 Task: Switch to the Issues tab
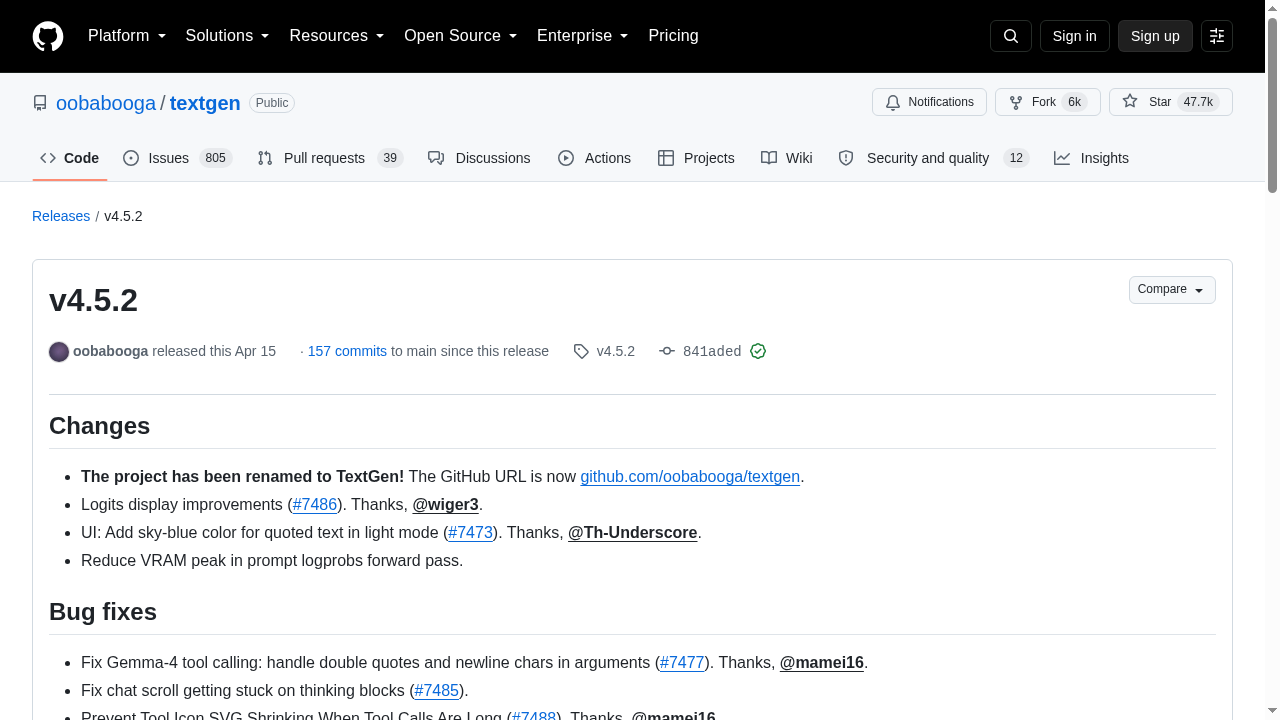[177, 158]
